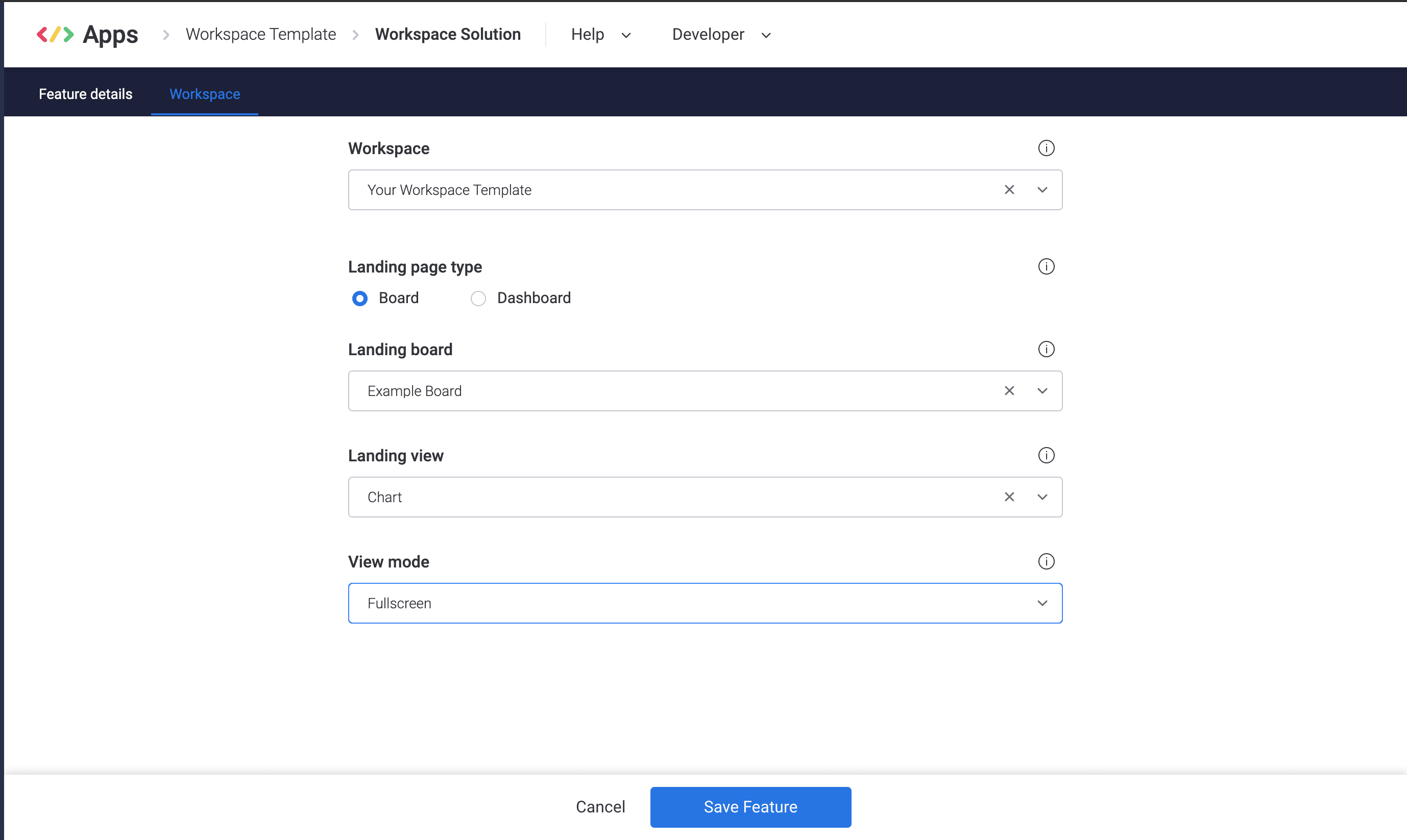Go to Workspace Template breadcrumb
The height and width of the screenshot is (840, 1407).
point(260,35)
